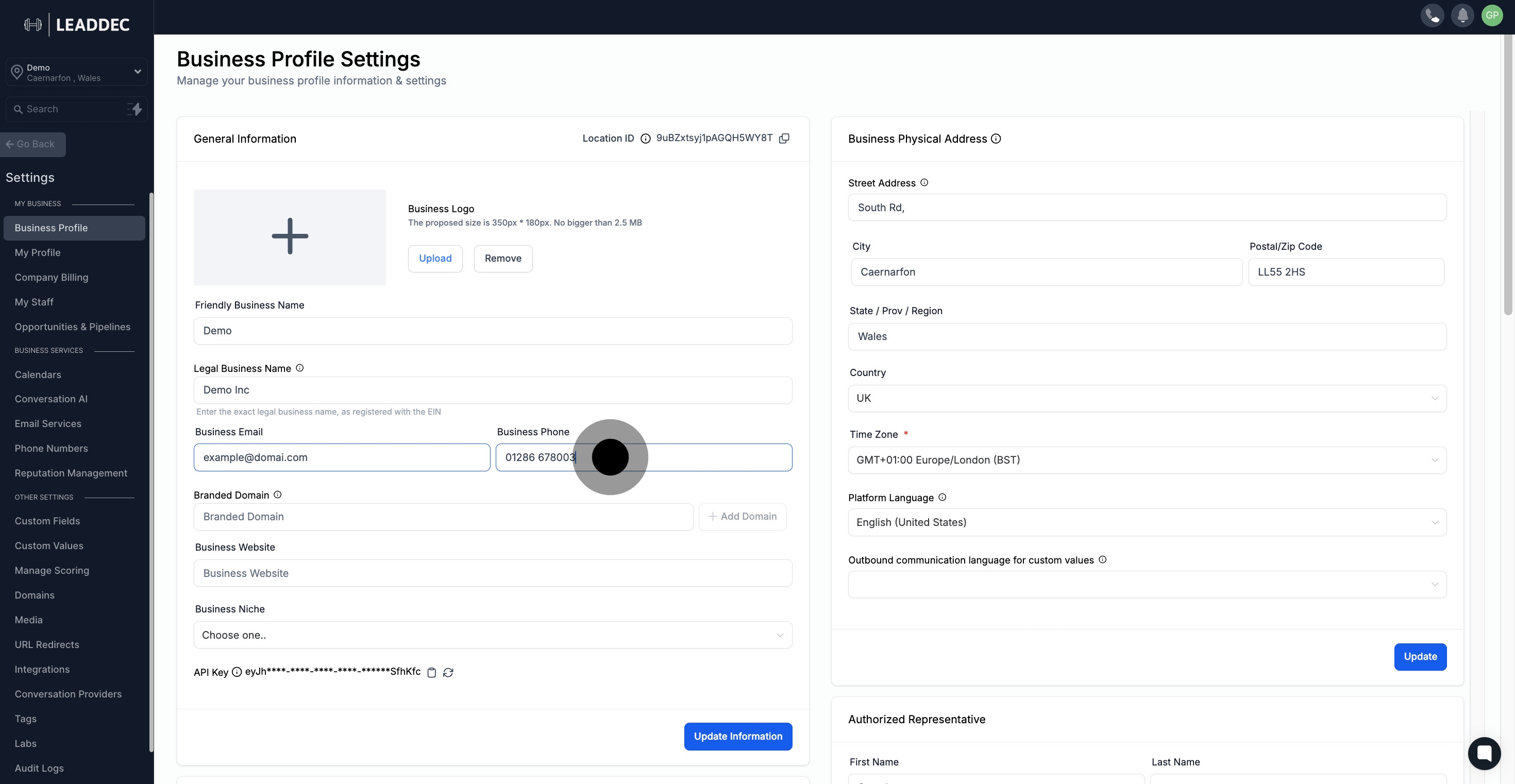Click the Business Website field

coord(493,574)
